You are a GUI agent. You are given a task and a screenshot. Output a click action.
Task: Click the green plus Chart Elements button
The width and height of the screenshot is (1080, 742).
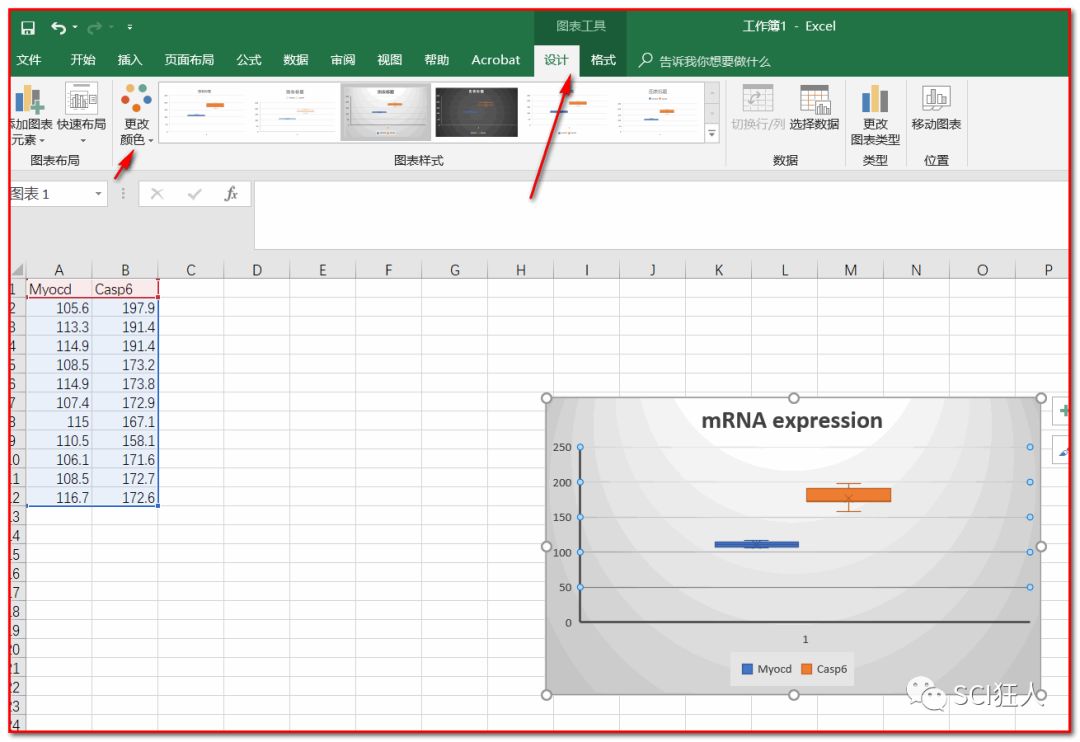pyautogui.click(x=1064, y=411)
